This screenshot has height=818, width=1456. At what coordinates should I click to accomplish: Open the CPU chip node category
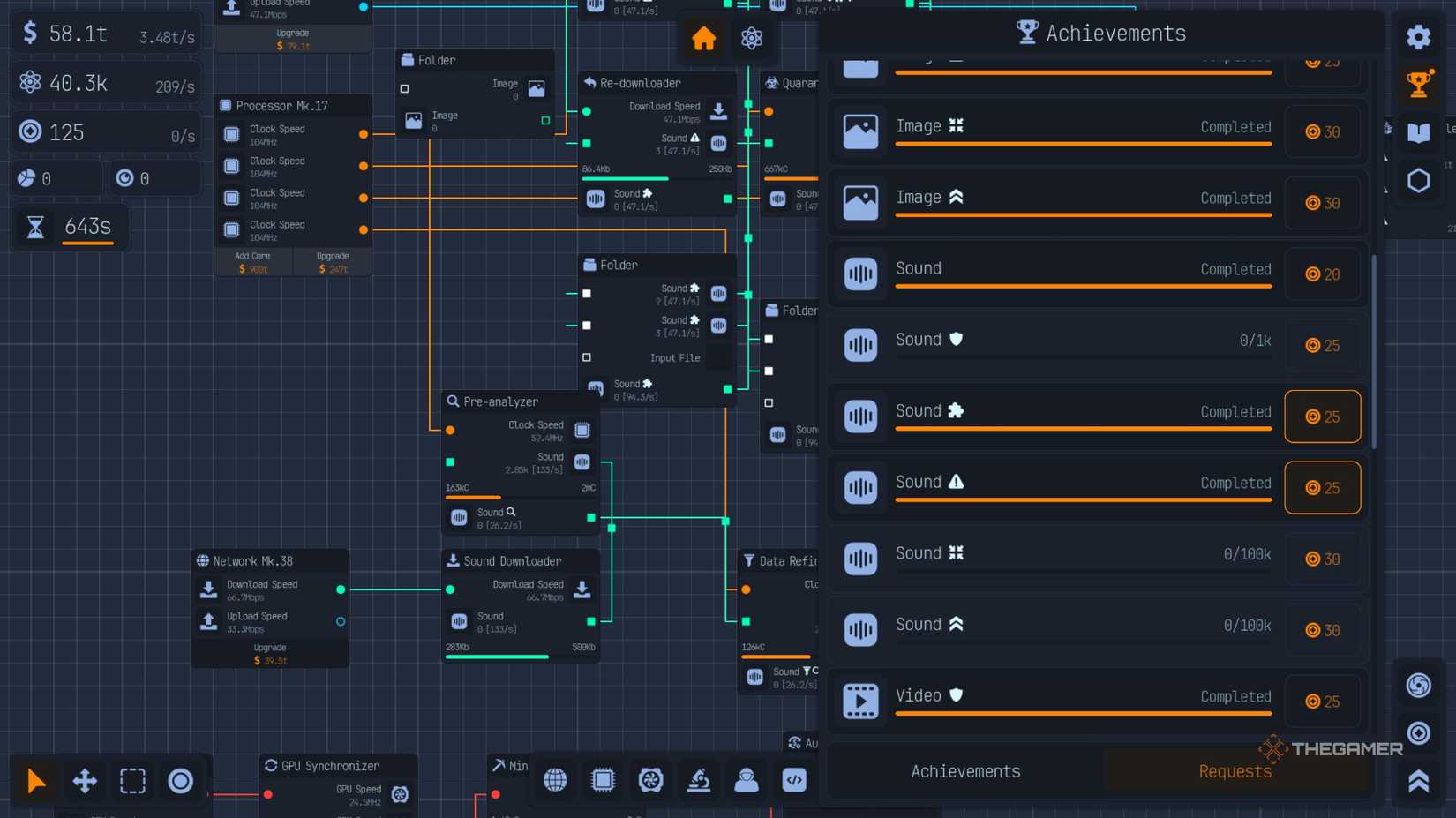[x=603, y=780]
